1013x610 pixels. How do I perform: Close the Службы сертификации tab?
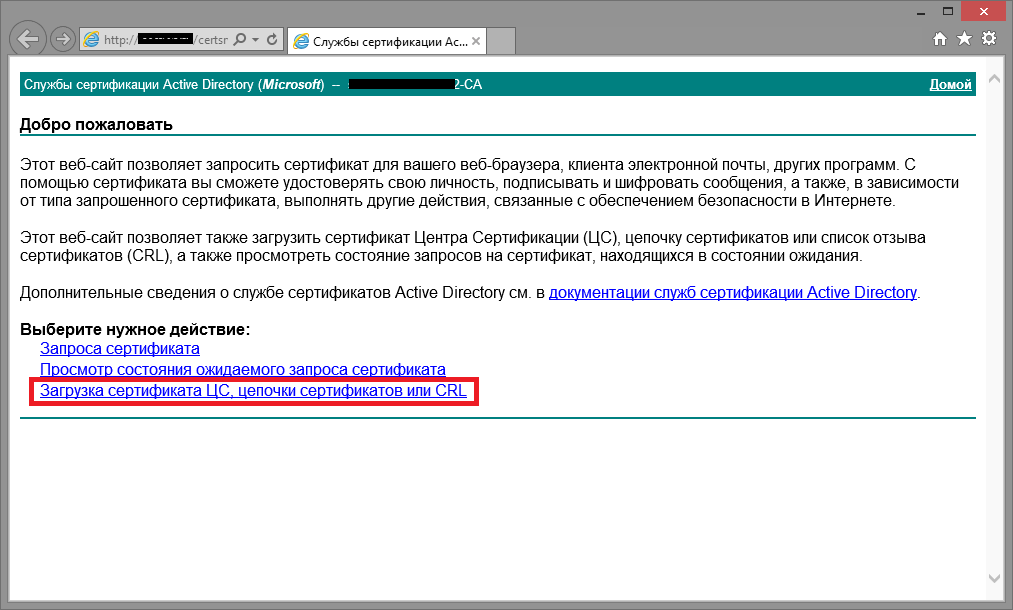[x=476, y=41]
